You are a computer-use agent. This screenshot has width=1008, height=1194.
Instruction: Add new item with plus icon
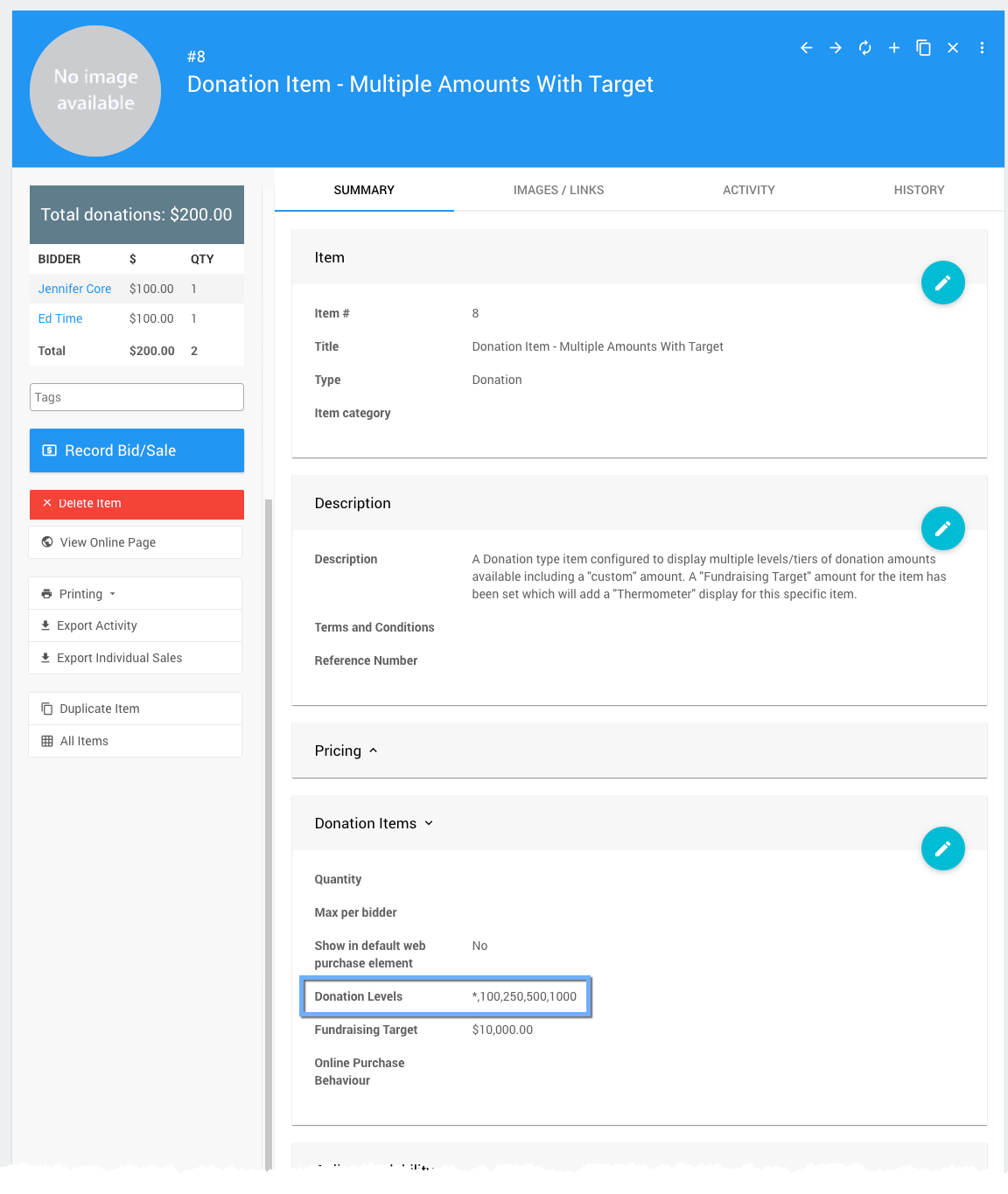[x=894, y=48]
